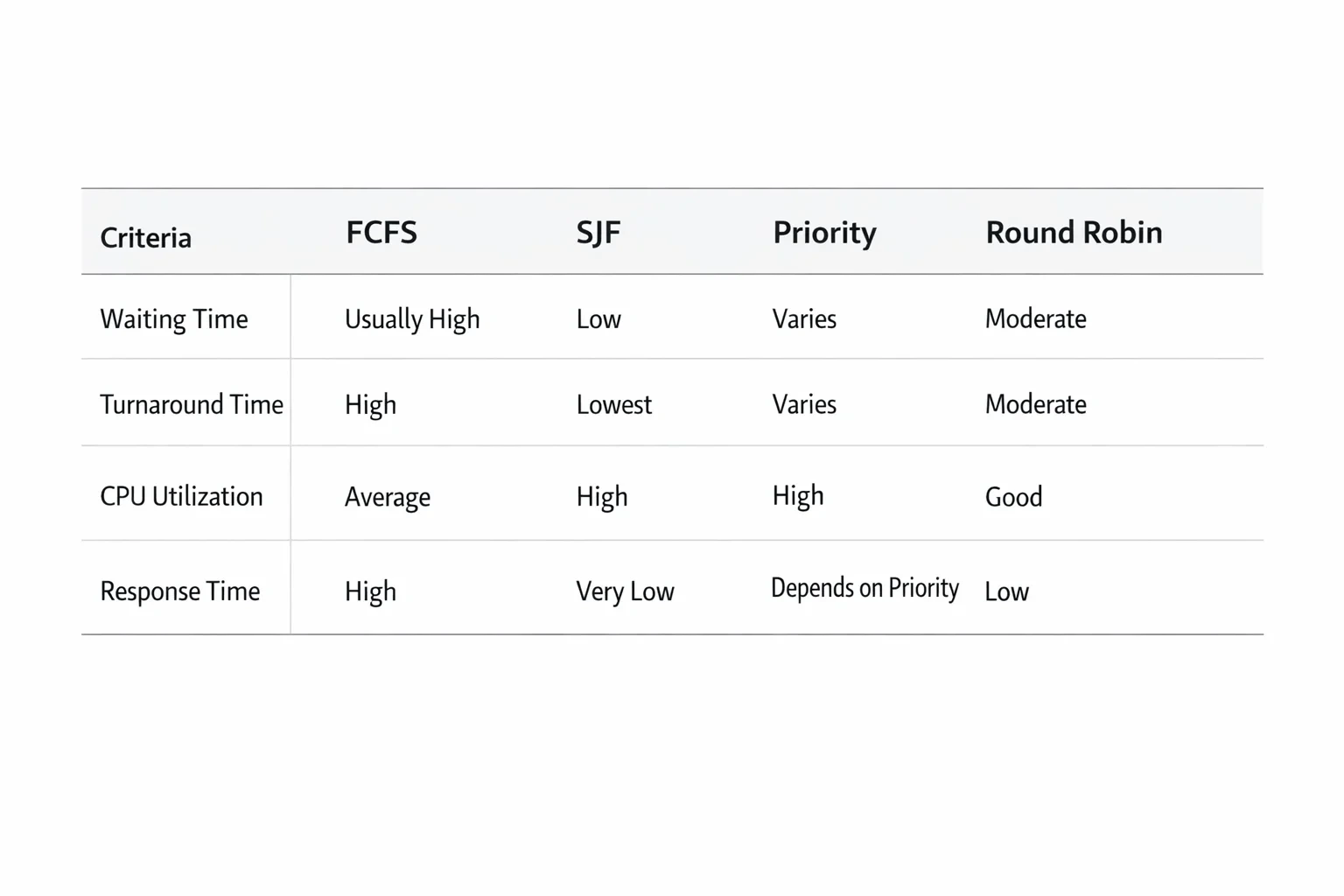Select Moderate in the Waiting Time row
Viewport: 1344px width, 896px height.
1036,318
